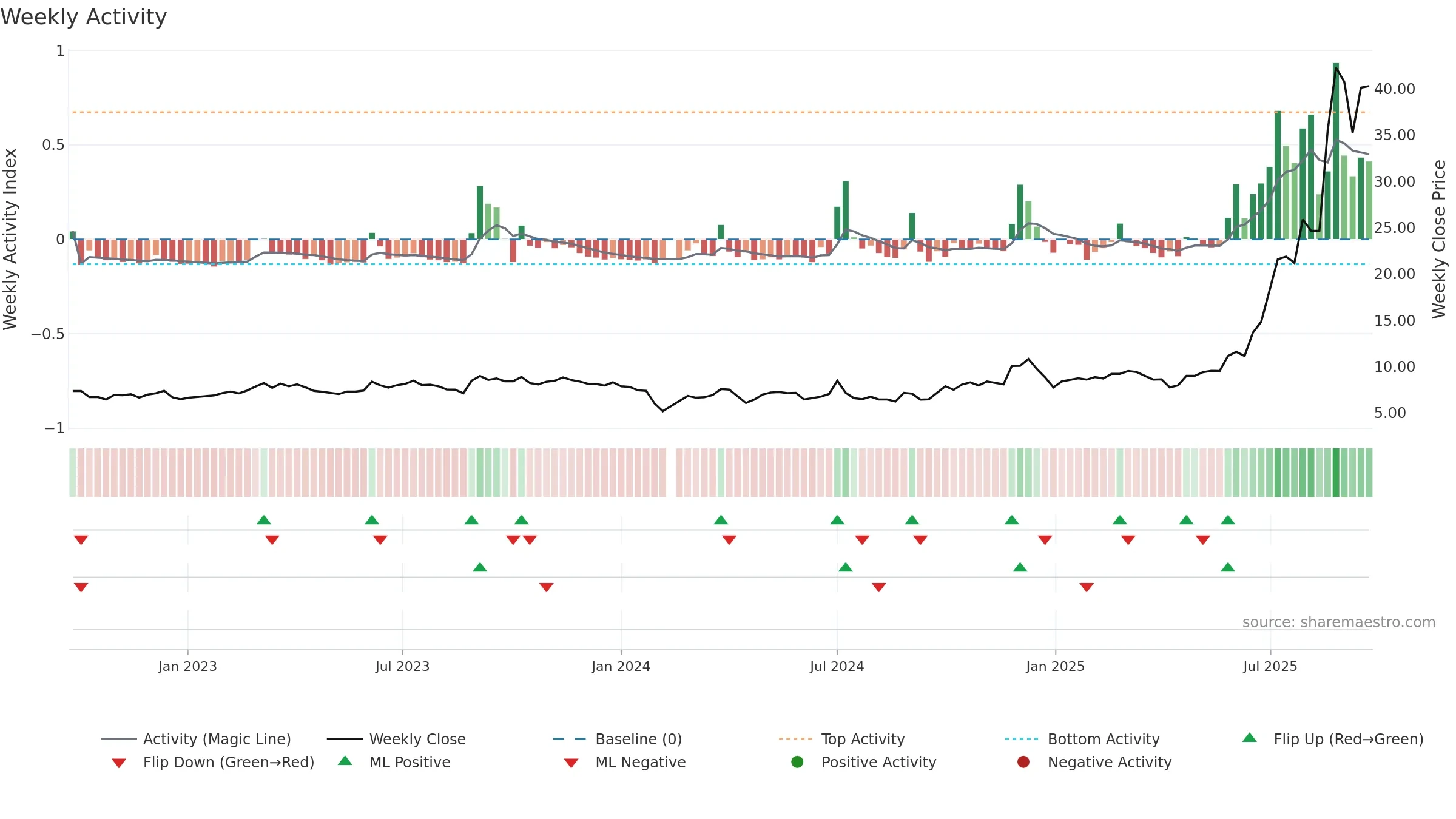This screenshot has width=1456, height=819.
Task: Click the black weekly close price peak
Action: (x=1336, y=69)
